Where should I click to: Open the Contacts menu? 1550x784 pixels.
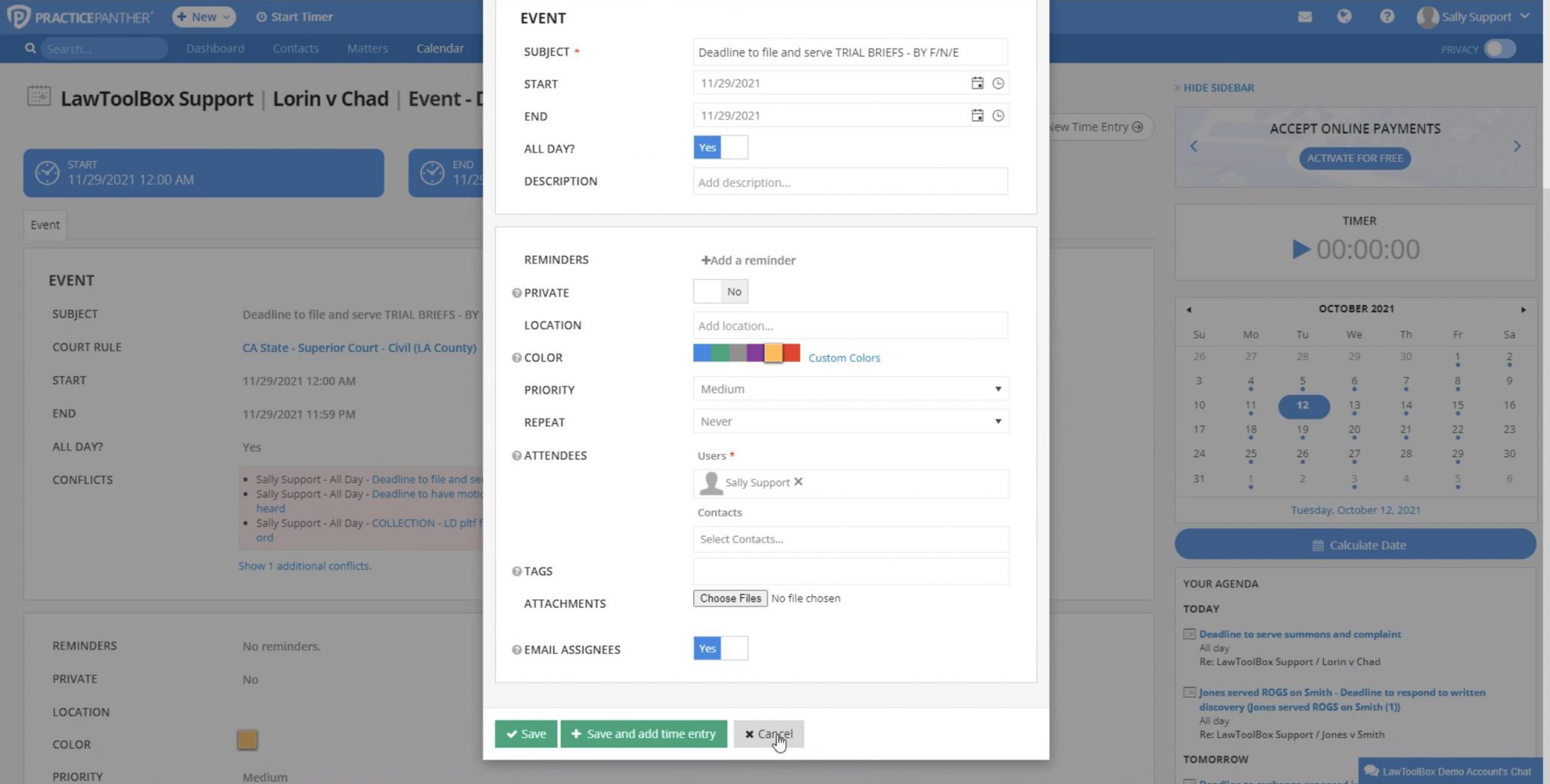point(295,48)
